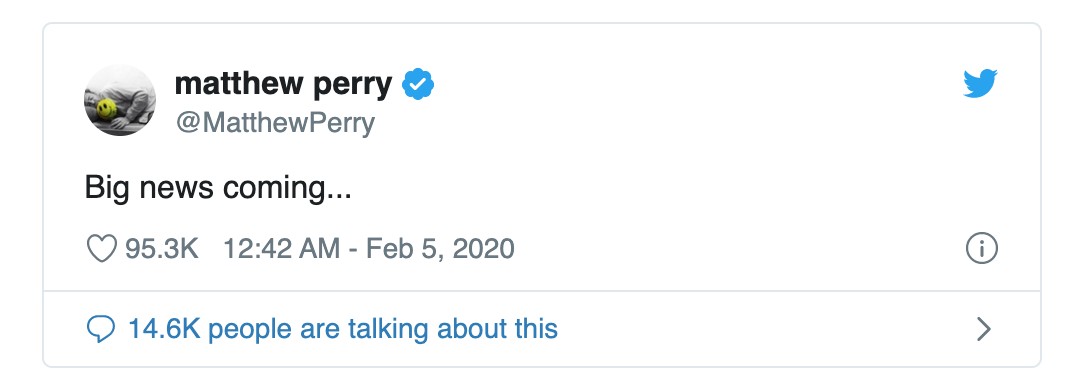Click the Feb 5, 2020 date
Image resolution: width=1068 pixels, height=388 pixels.
coord(440,249)
